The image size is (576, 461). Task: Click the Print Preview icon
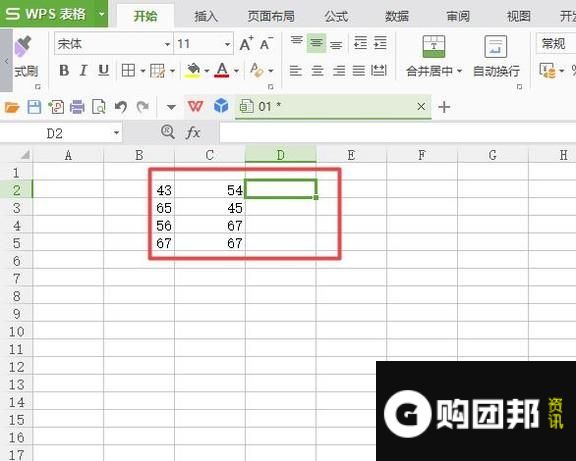(x=99, y=107)
